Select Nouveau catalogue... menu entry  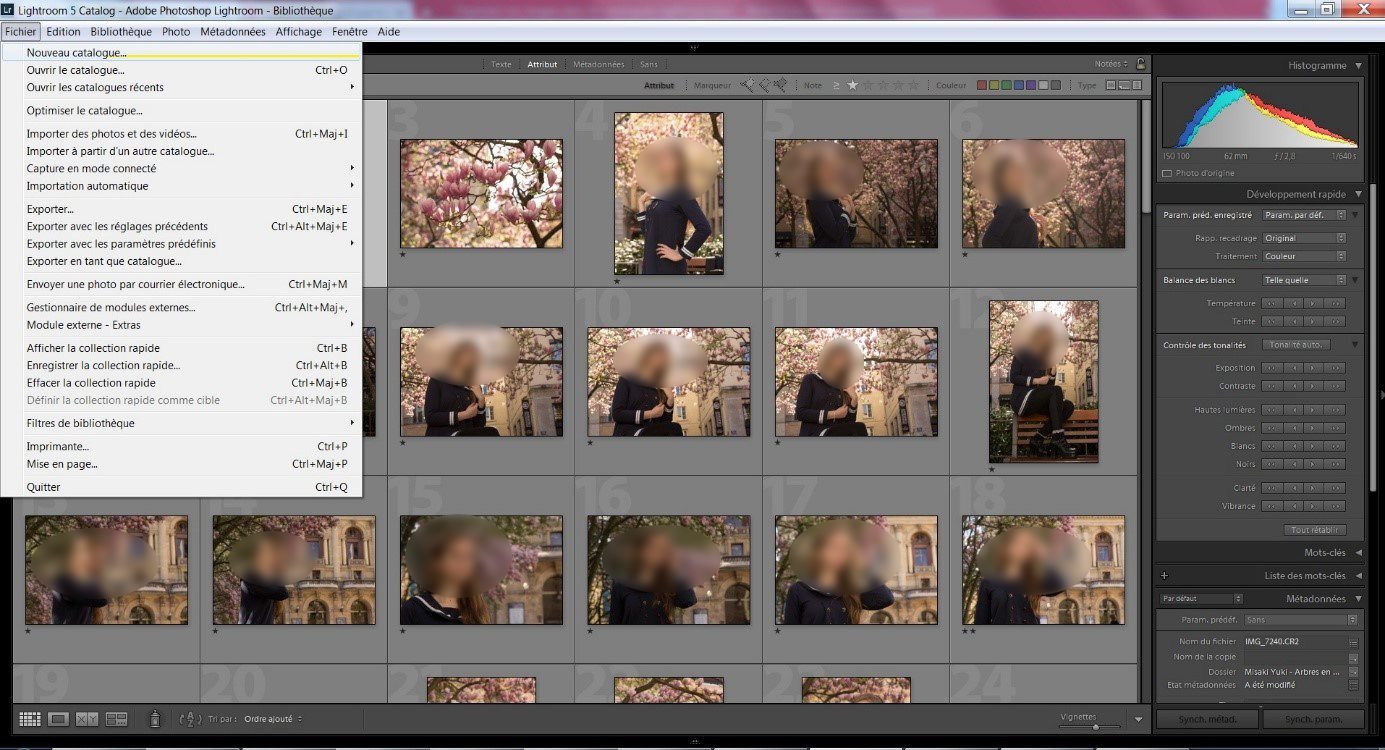point(181,52)
